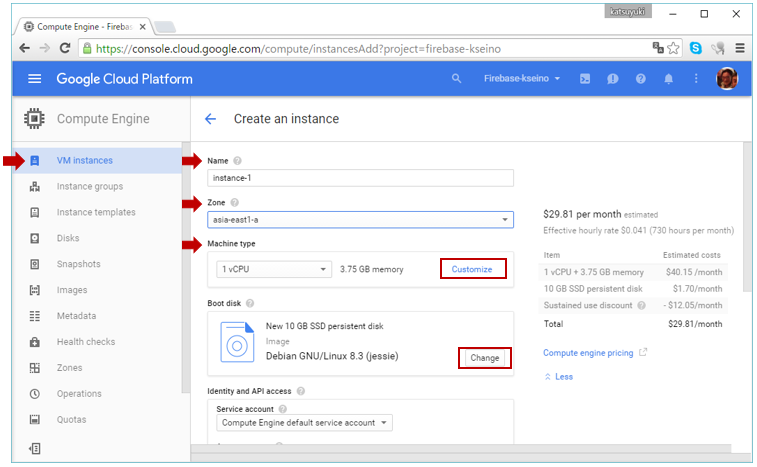Click the user account avatar

point(727,79)
